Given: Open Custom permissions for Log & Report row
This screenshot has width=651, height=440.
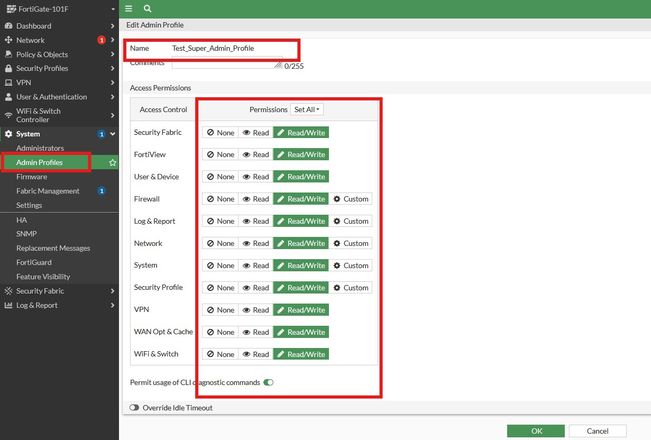Looking at the screenshot, I should [351, 221].
